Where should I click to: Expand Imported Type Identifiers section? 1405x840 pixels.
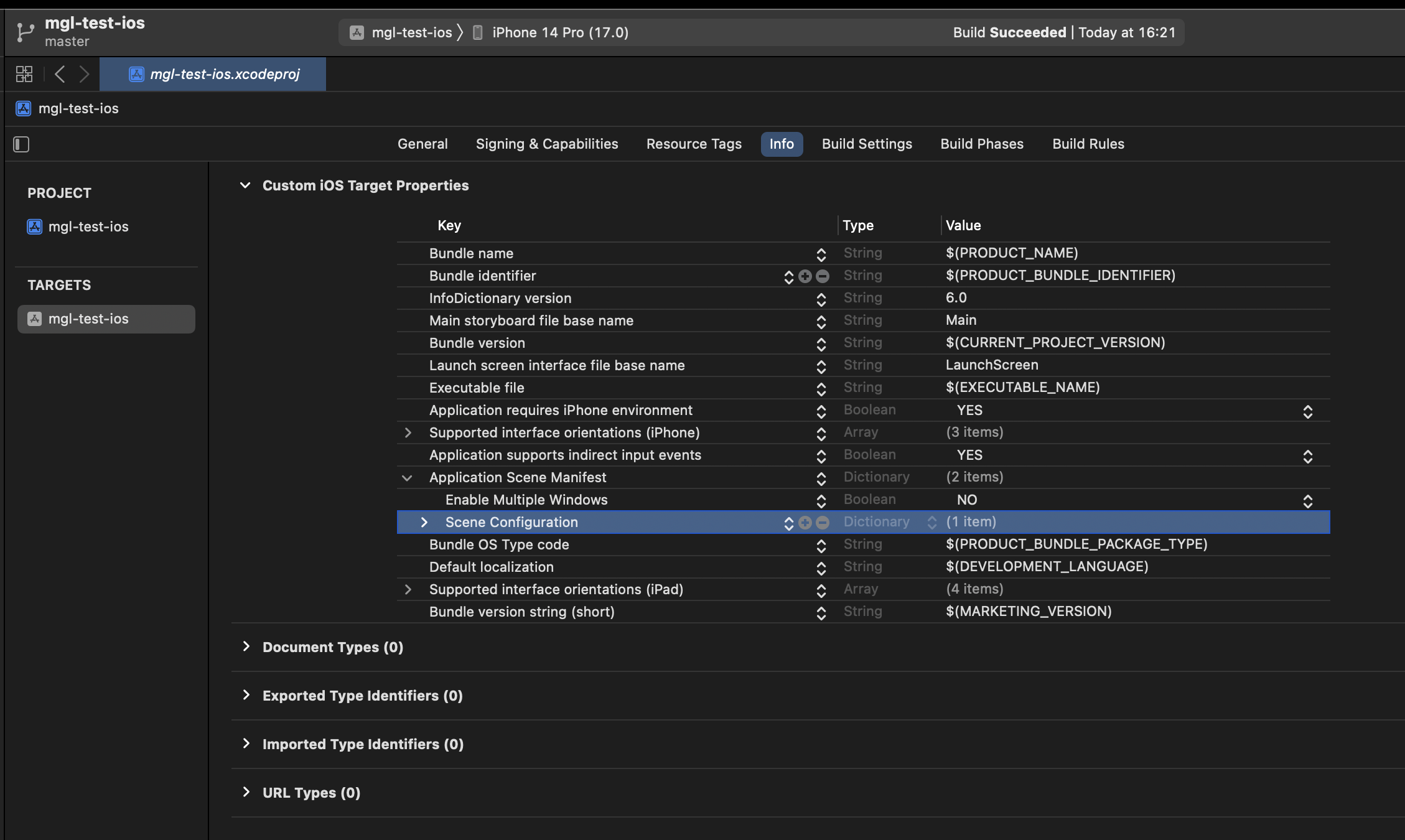pyautogui.click(x=246, y=744)
